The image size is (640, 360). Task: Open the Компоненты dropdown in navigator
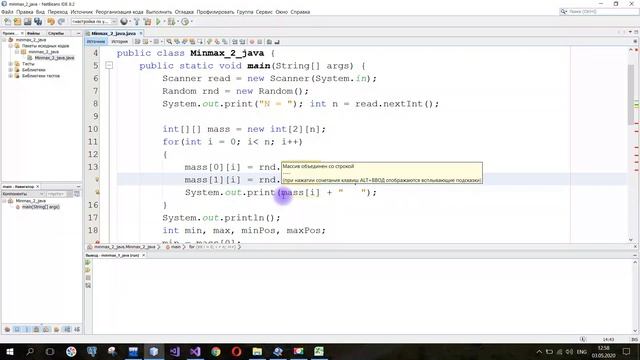tap(23, 194)
